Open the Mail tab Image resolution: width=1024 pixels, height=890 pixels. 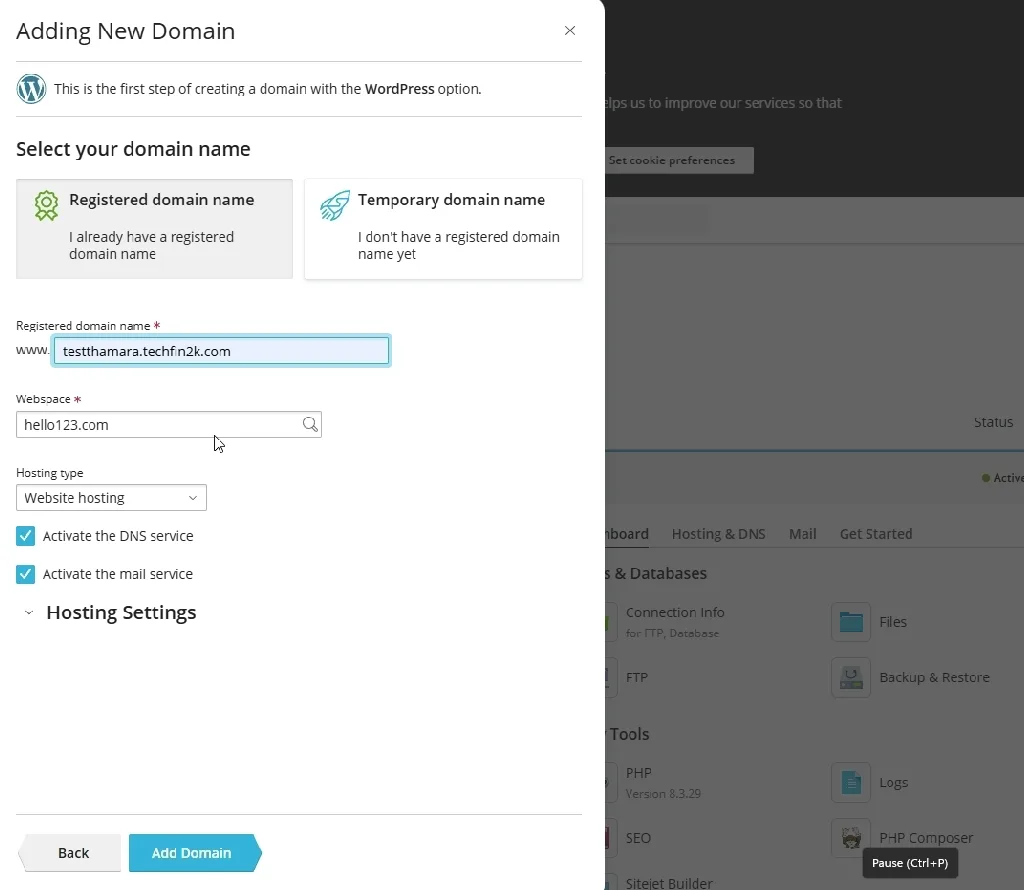pyautogui.click(x=803, y=534)
